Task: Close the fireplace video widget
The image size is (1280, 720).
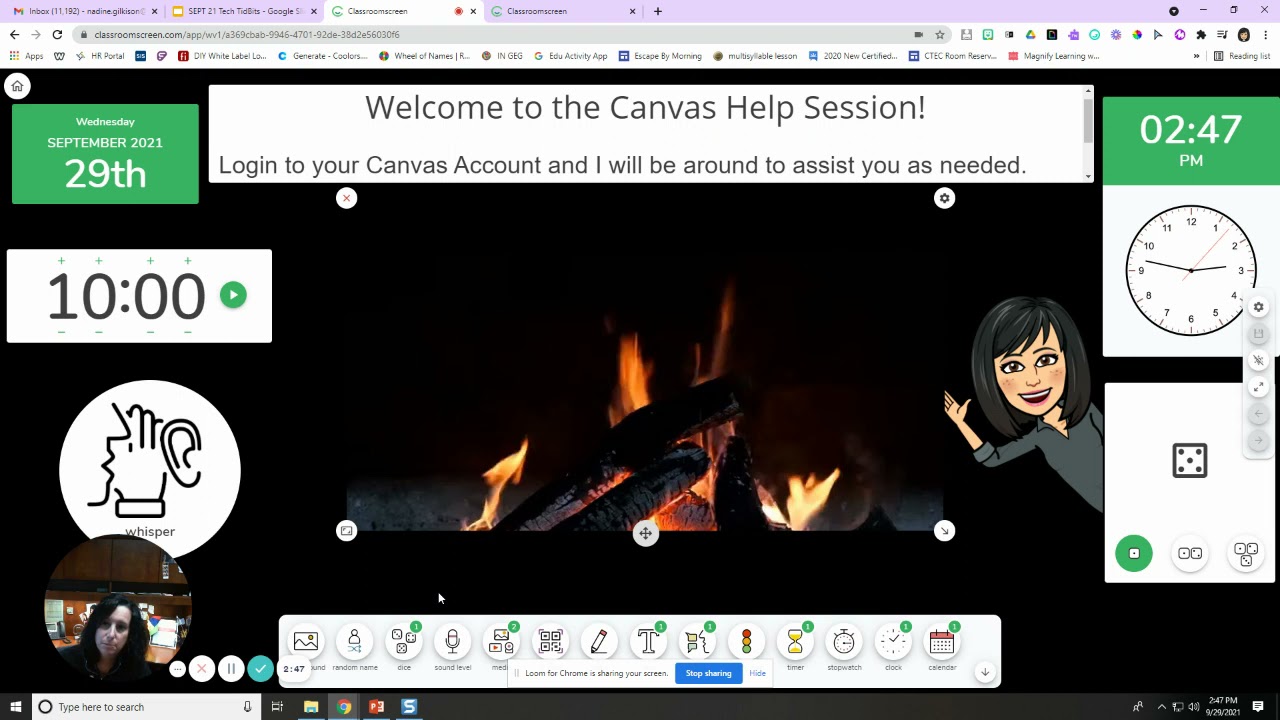Action: tap(346, 198)
